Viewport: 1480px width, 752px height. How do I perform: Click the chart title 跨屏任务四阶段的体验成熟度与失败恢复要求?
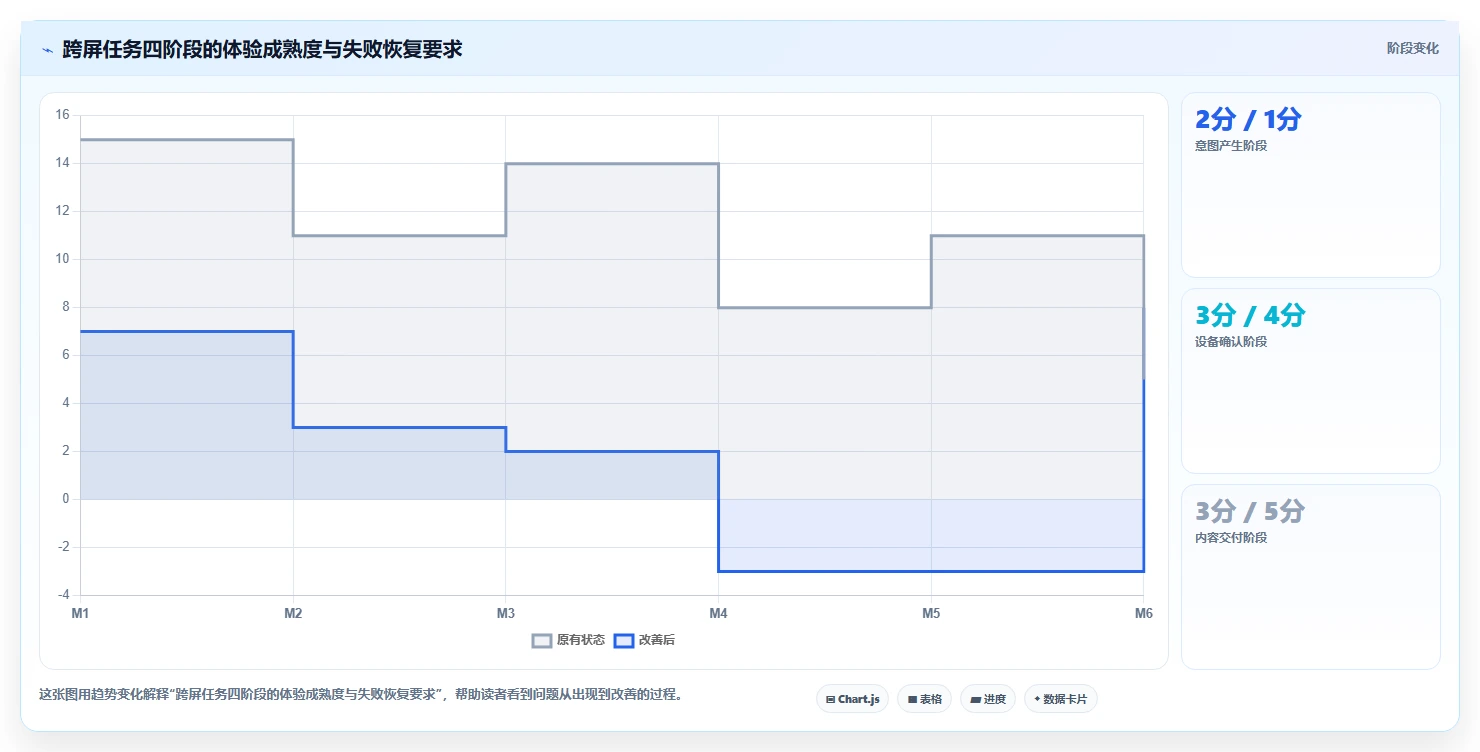[262, 49]
